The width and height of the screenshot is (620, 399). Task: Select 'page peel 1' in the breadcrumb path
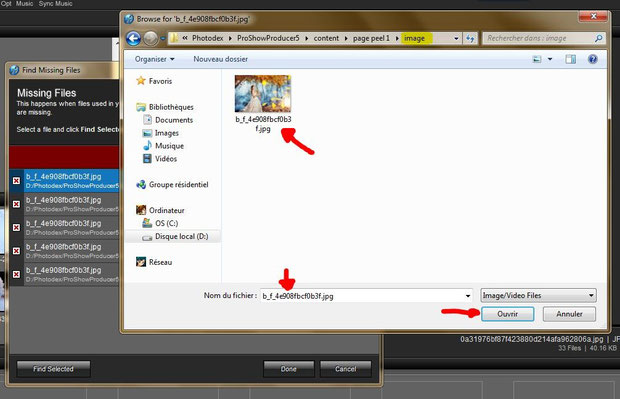[x=371, y=38]
